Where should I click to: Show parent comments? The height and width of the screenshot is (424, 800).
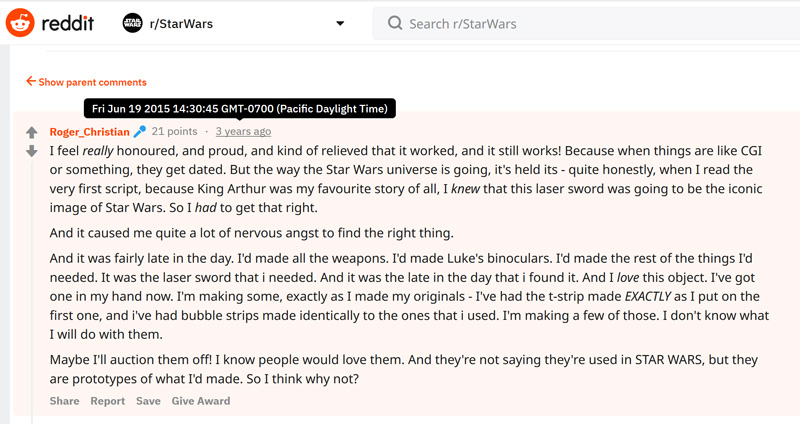[x=92, y=82]
